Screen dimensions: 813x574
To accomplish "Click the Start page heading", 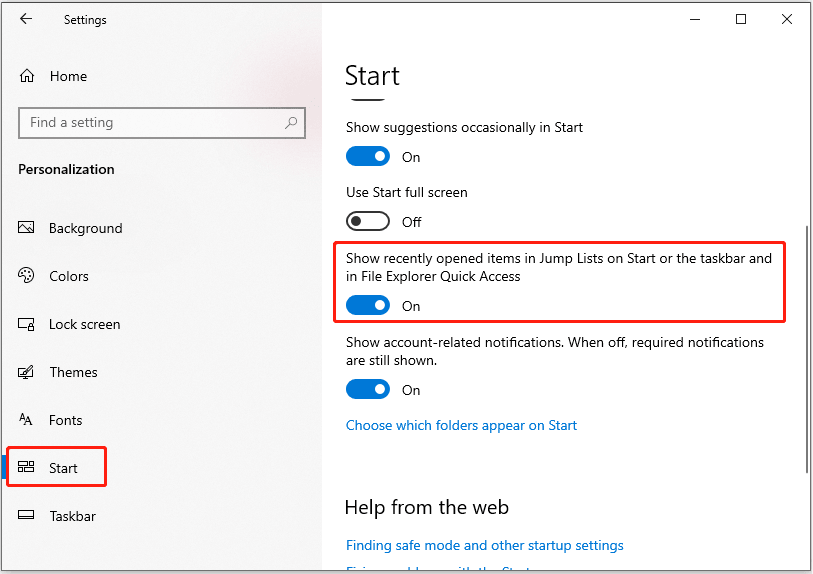I will click(372, 76).
